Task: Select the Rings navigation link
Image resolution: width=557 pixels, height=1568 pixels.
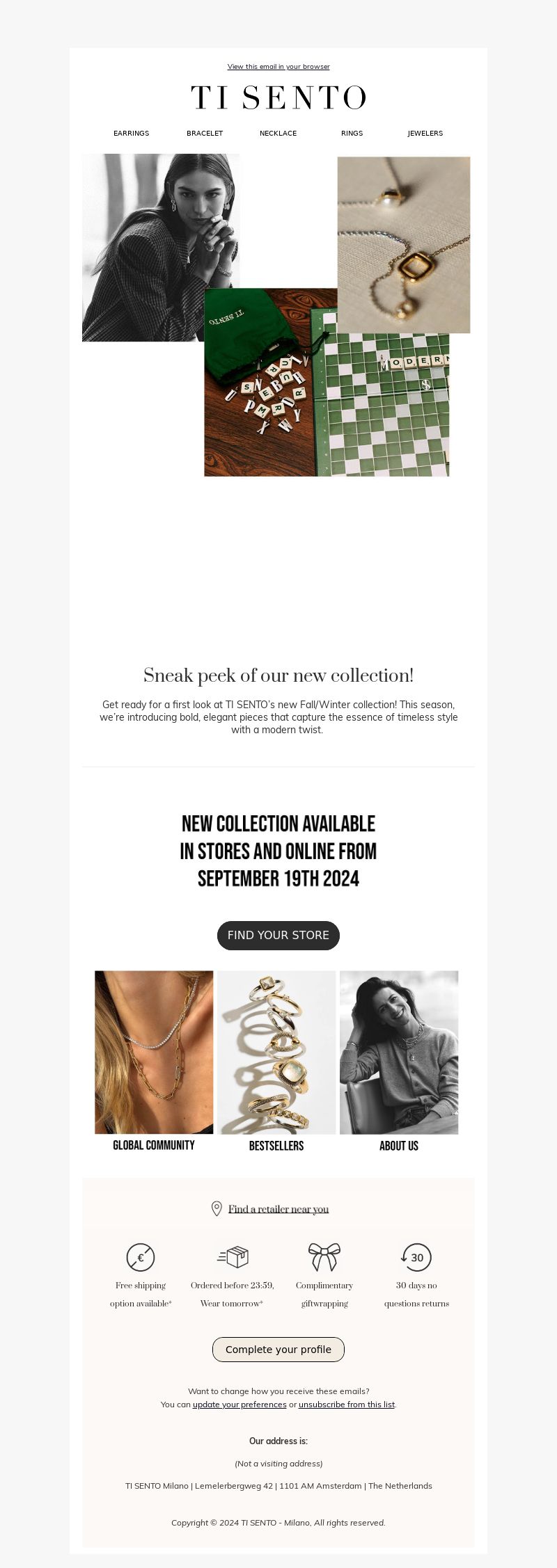Action: click(352, 133)
